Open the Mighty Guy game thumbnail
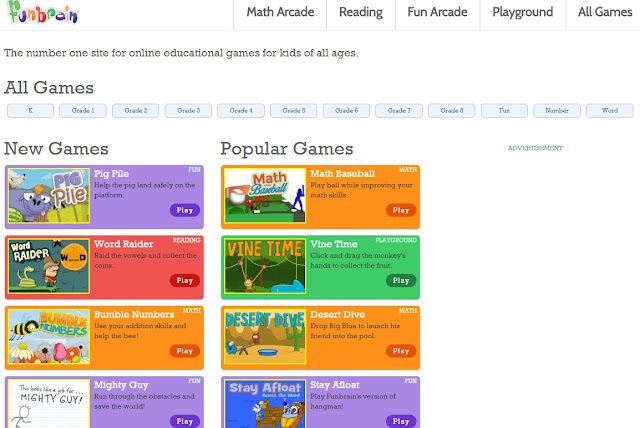The image size is (640, 428). [x=49, y=404]
